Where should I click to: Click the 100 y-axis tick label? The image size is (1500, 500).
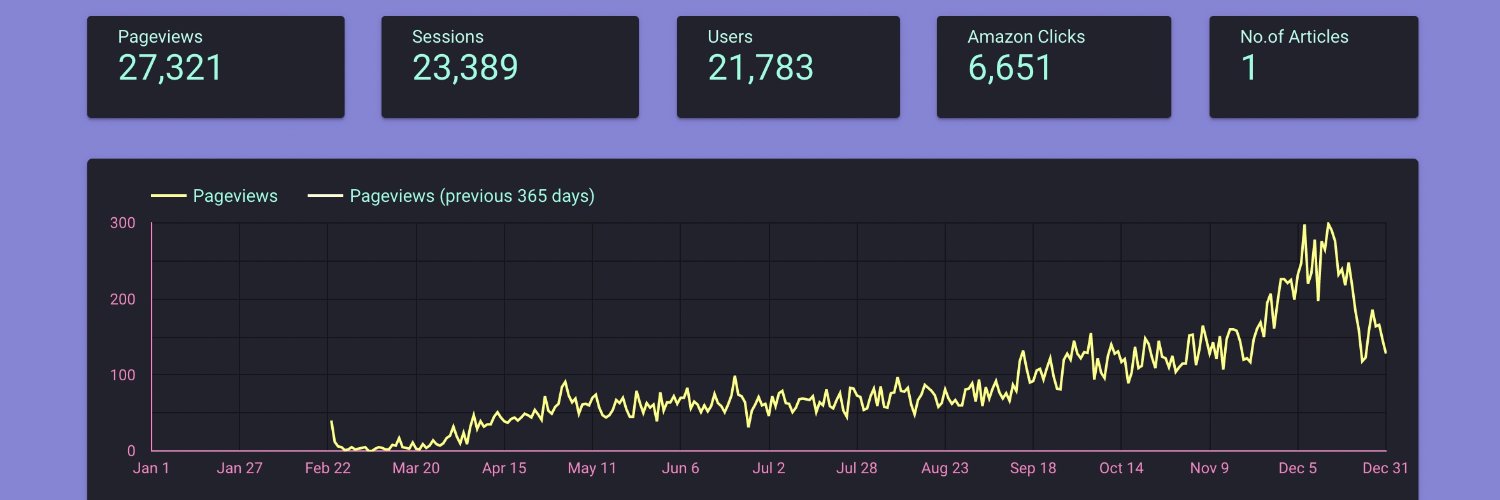click(x=122, y=375)
